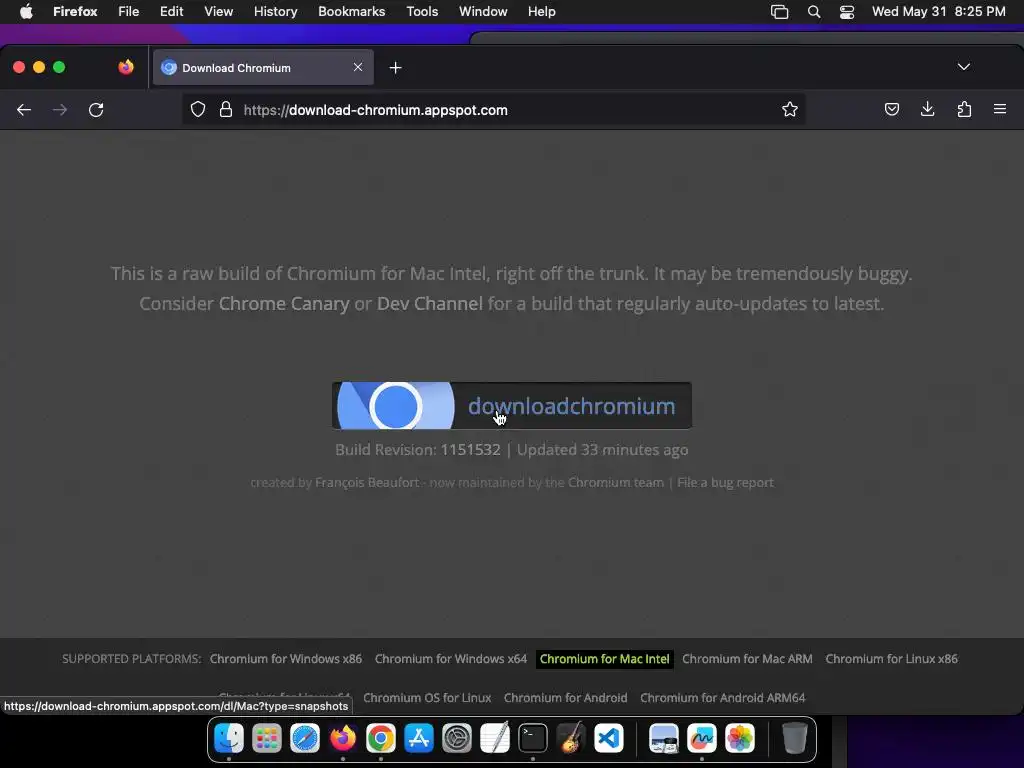Go back with the browser back arrow

[x=24, y=110]
